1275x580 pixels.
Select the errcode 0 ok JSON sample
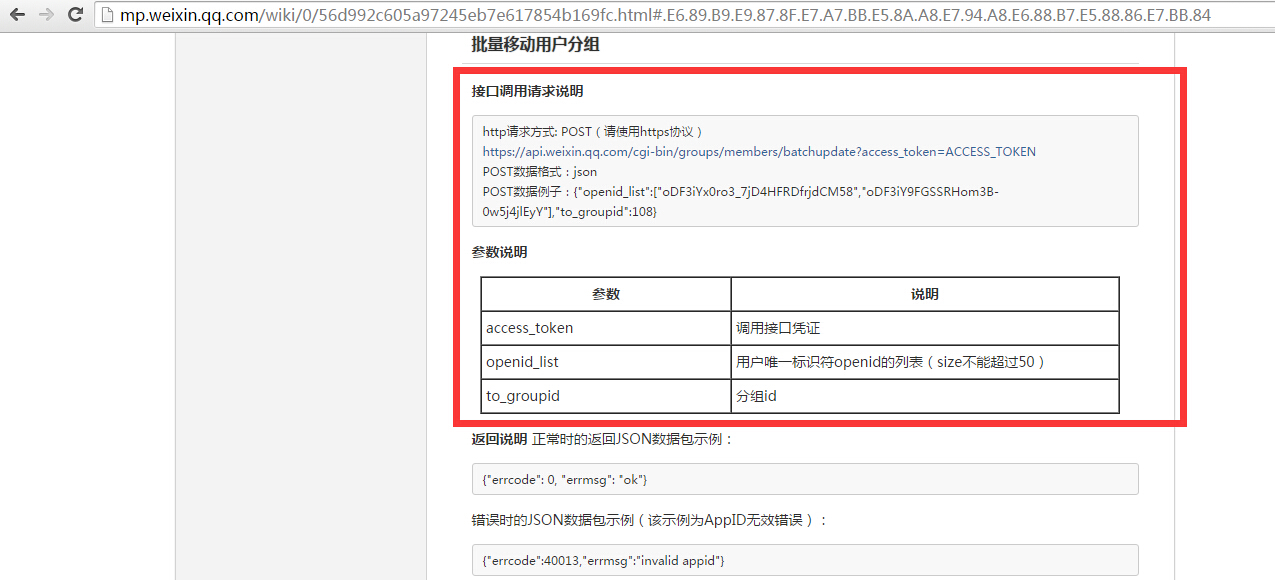coord(805,479)
